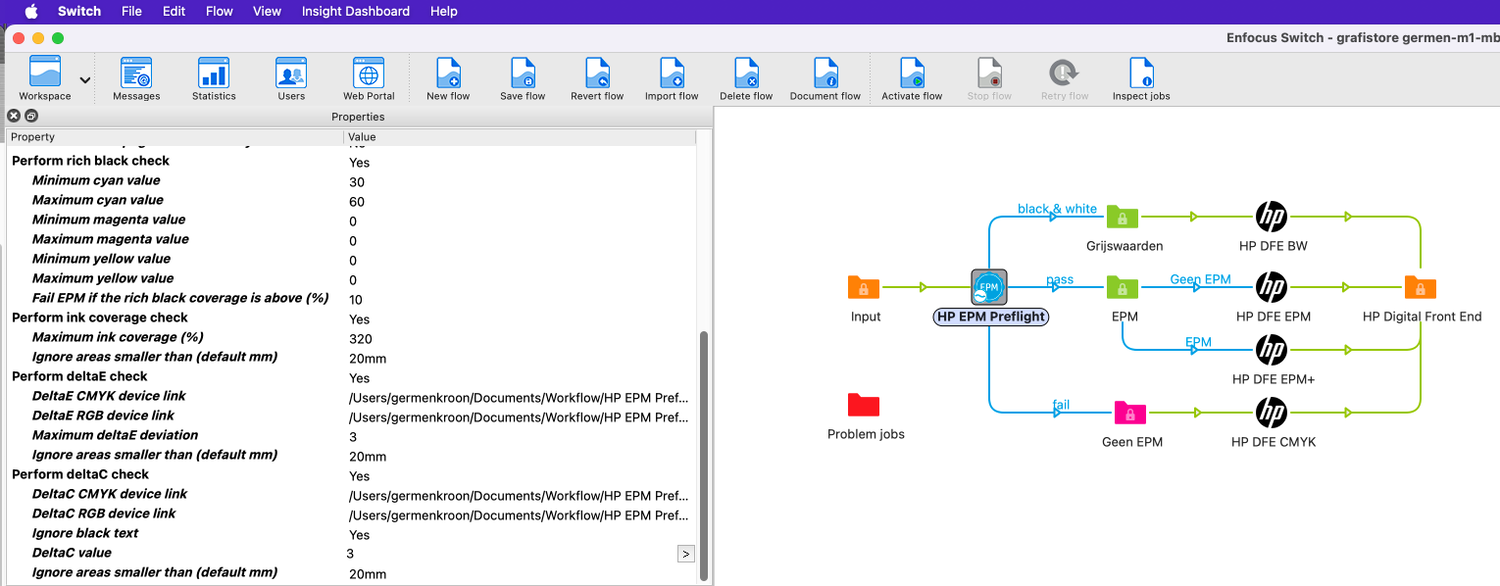Screen dimensions: 1500x586
Task: Select the HP EPM Preflight element
Action: [x=990, y=288]
